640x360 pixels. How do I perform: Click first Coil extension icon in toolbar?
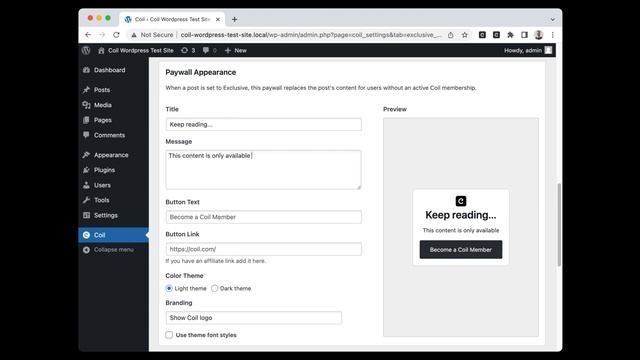pyautogui.click(x=482, y=35)
